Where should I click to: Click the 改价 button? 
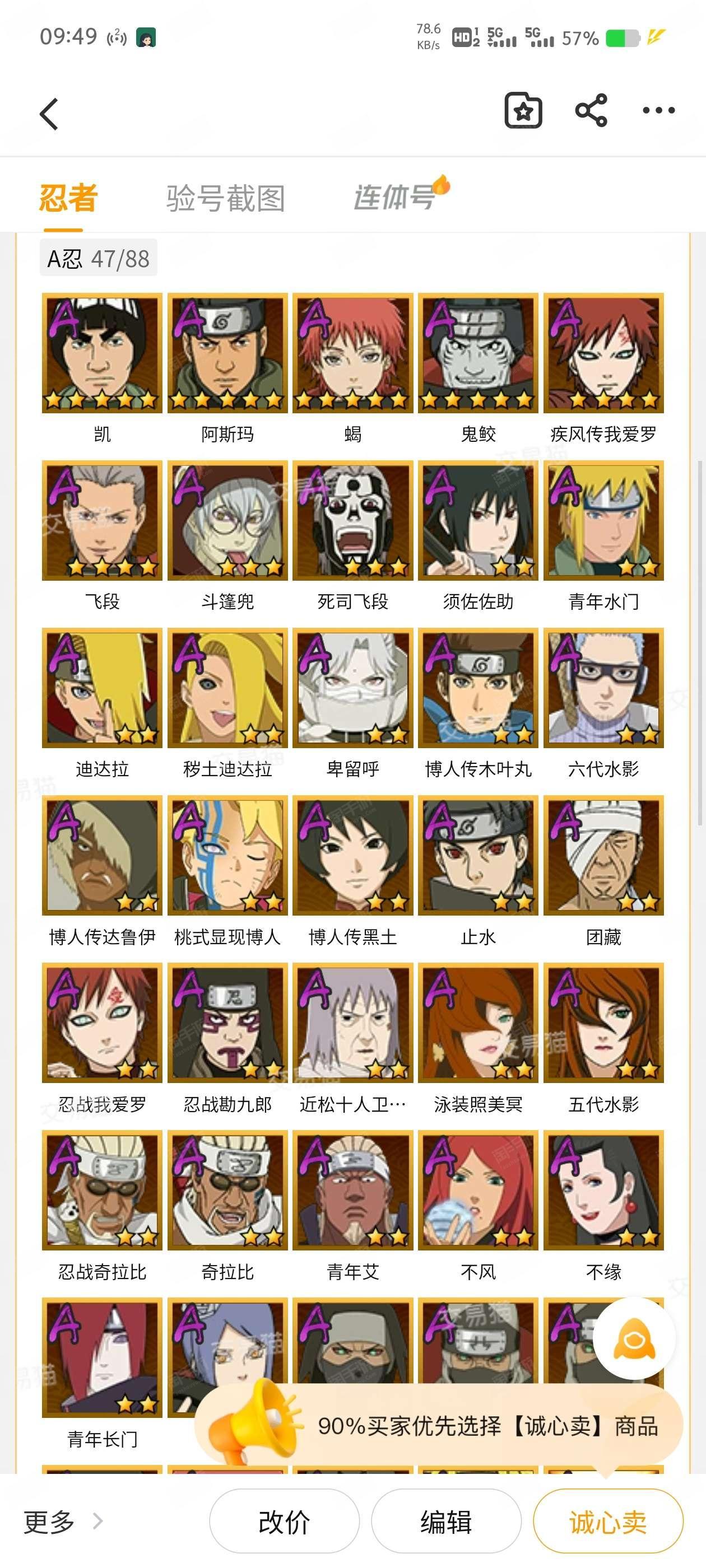285,1521
